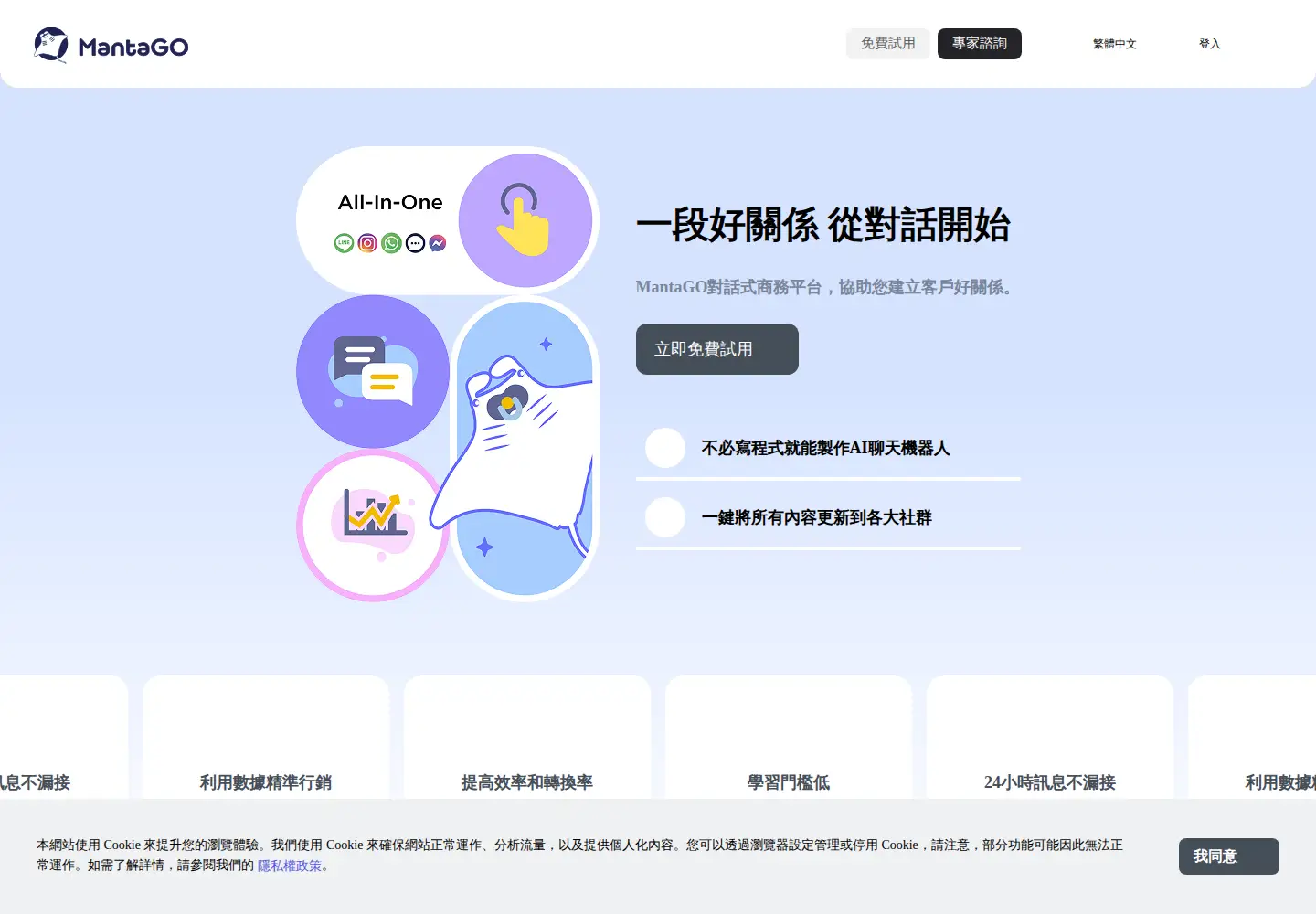
Task: Click the web chat bubble icon
Action: point(415,243)
